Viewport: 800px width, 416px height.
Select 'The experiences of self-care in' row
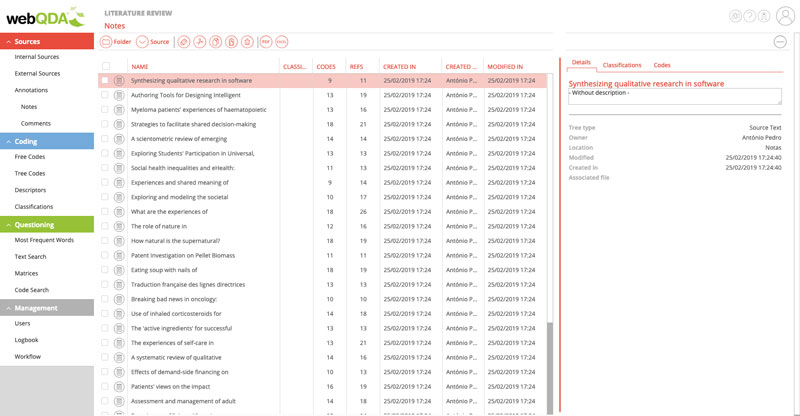tap(322, 343)
